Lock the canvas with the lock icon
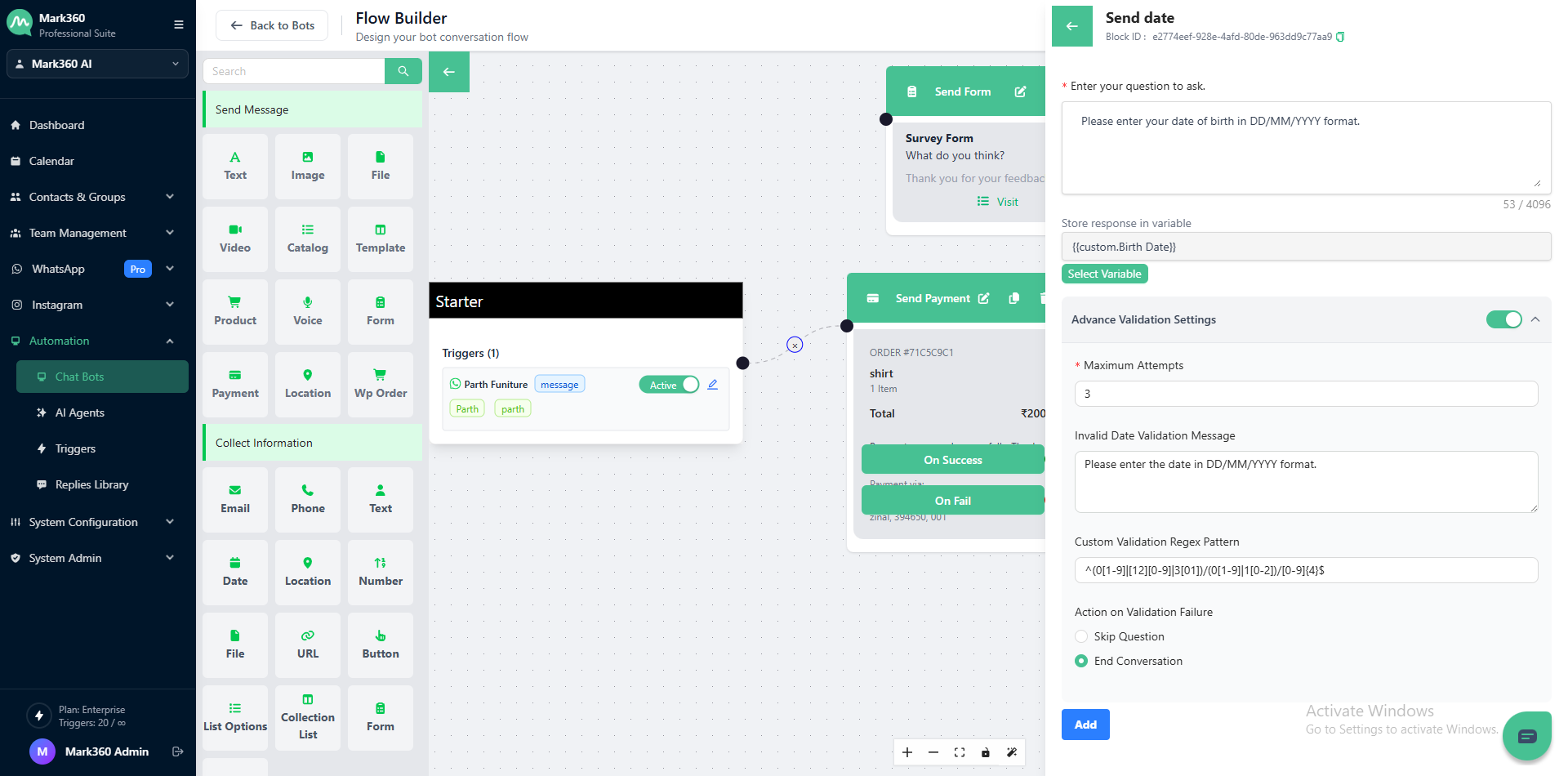 pyautogui.click(x=986, y=752)
